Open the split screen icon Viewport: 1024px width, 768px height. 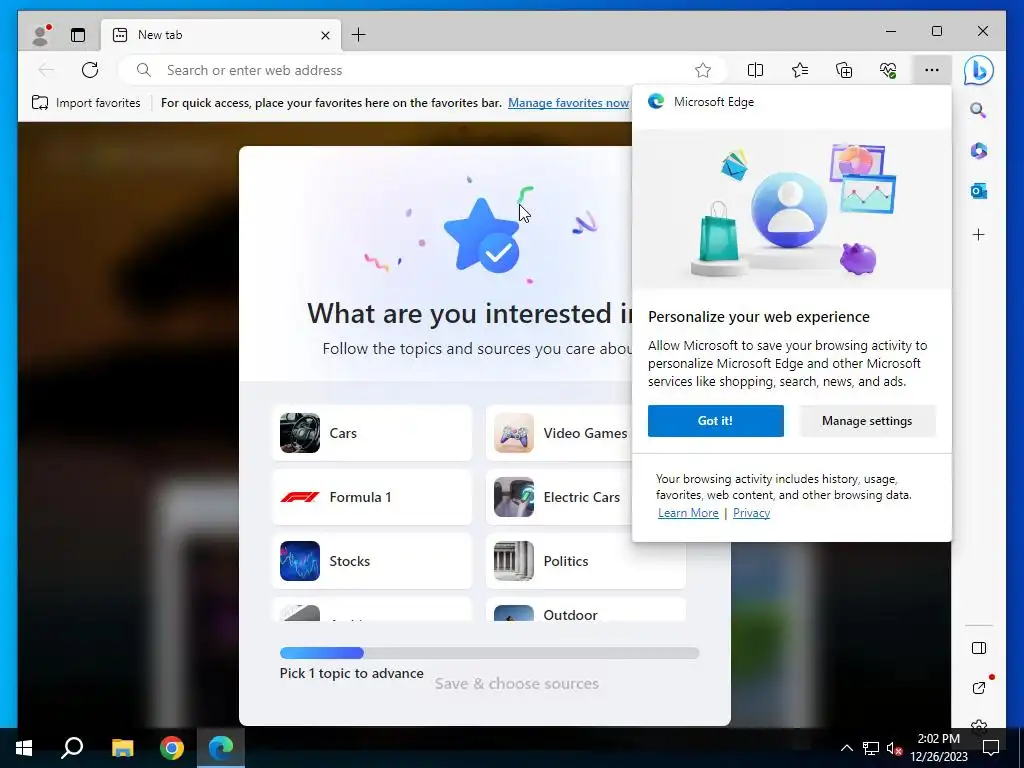coord(755,70)
